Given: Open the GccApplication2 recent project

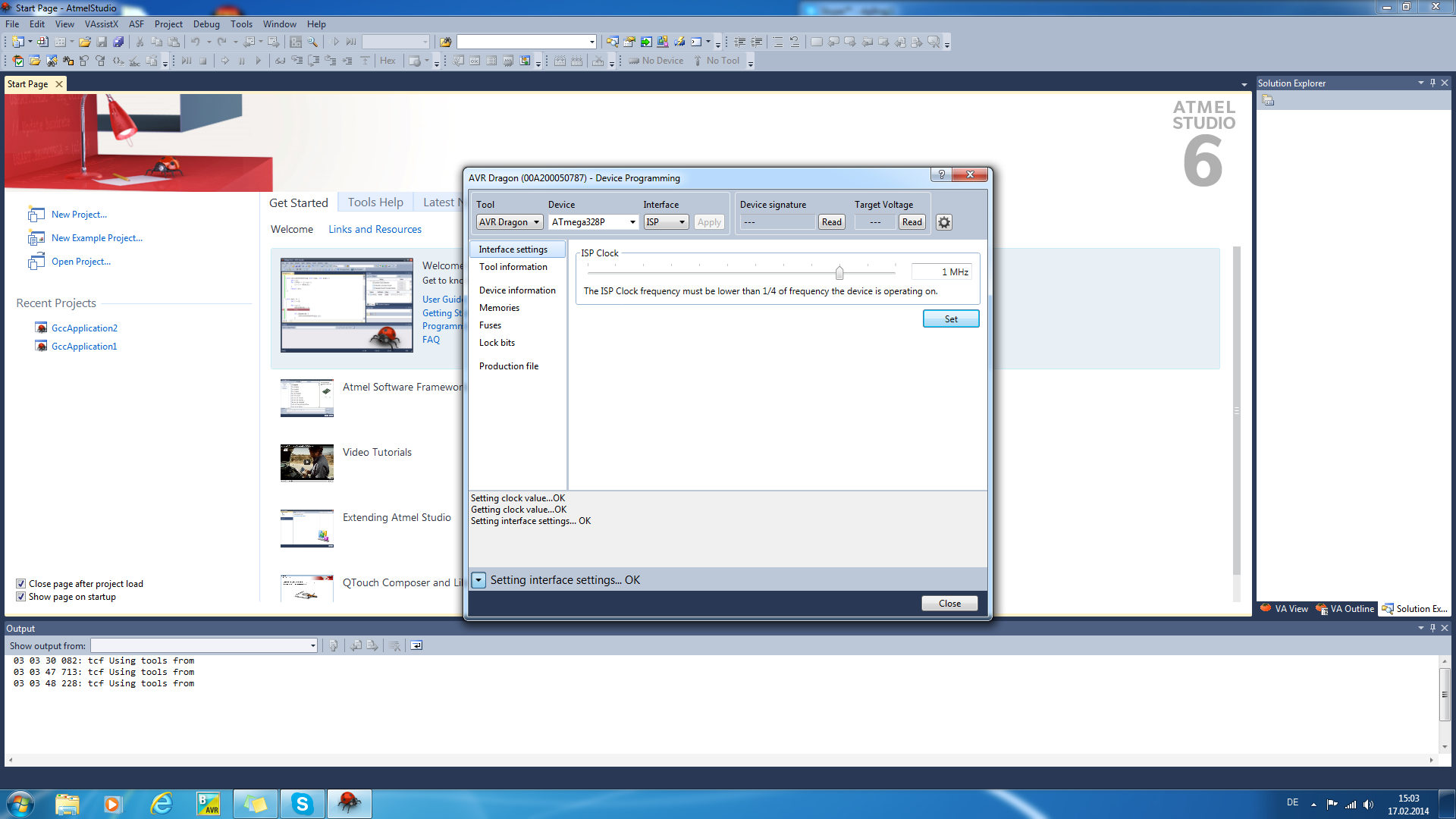Looking at the screenshot, I should (x=84, y=328).
